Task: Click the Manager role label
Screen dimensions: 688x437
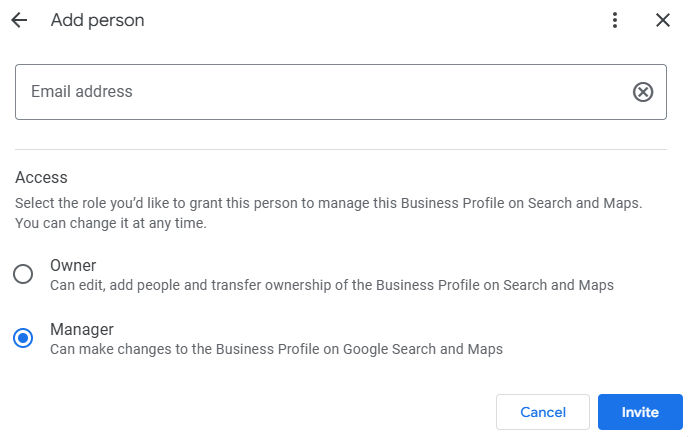Action: pos(82,330)
